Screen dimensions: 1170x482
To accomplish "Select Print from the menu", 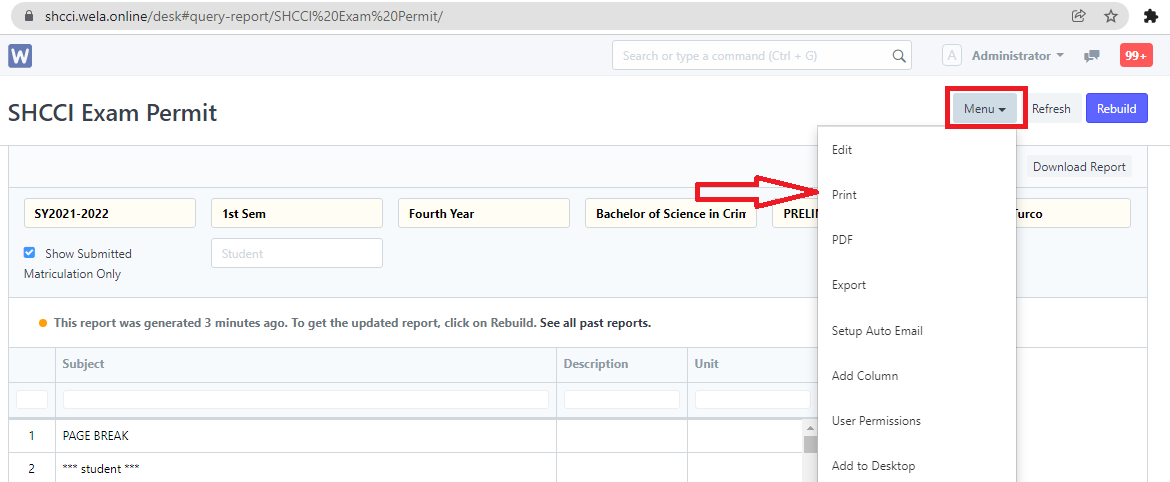I will pos(844,195).
